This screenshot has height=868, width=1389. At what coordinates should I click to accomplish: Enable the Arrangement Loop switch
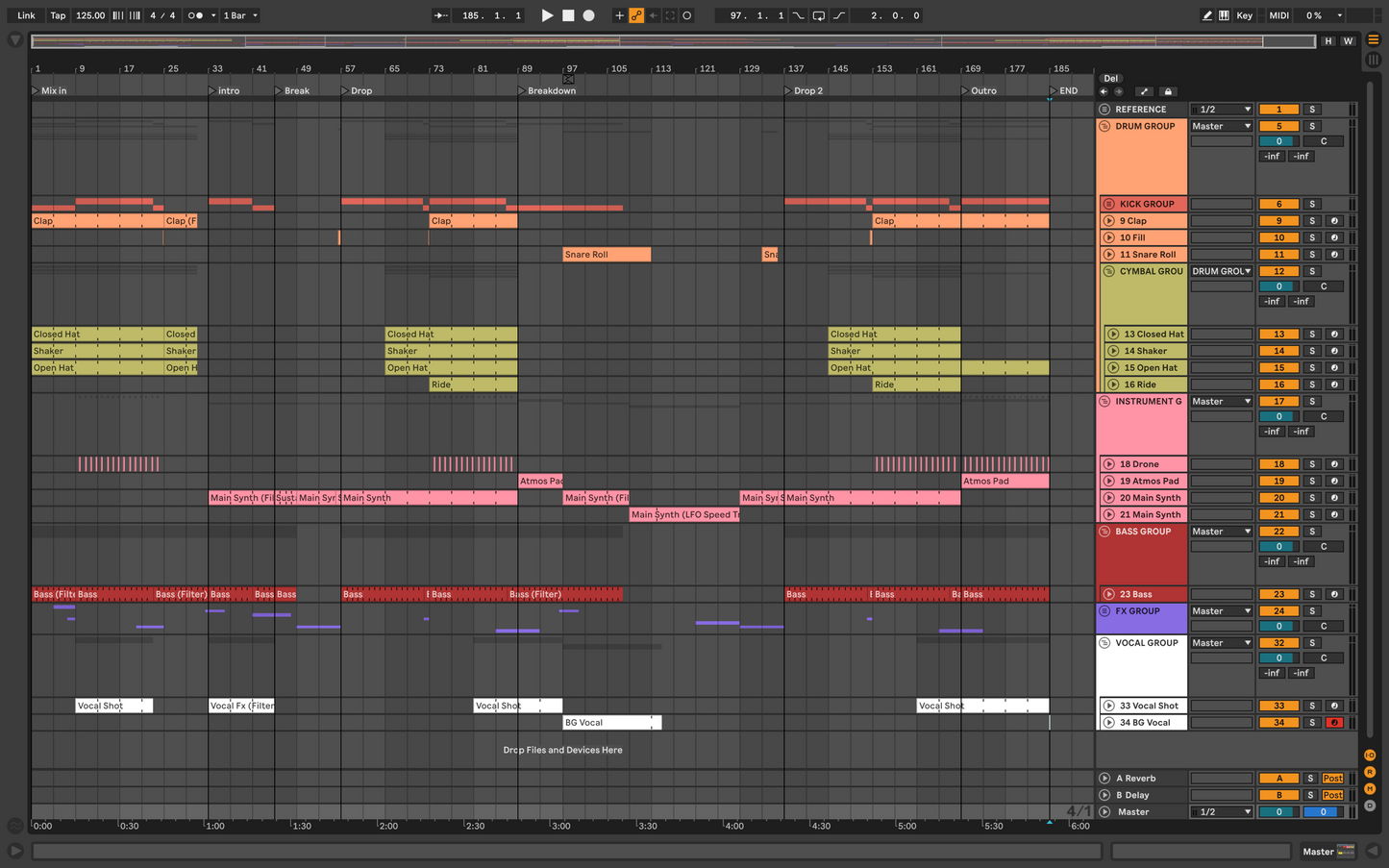[x=818, y=15]
